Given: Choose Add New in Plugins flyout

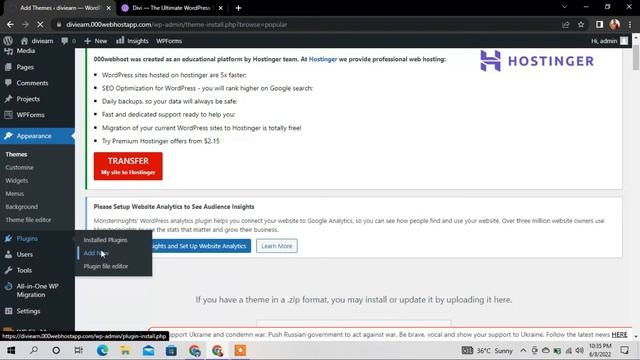Looking at the screenshot, I should (96, 253).
